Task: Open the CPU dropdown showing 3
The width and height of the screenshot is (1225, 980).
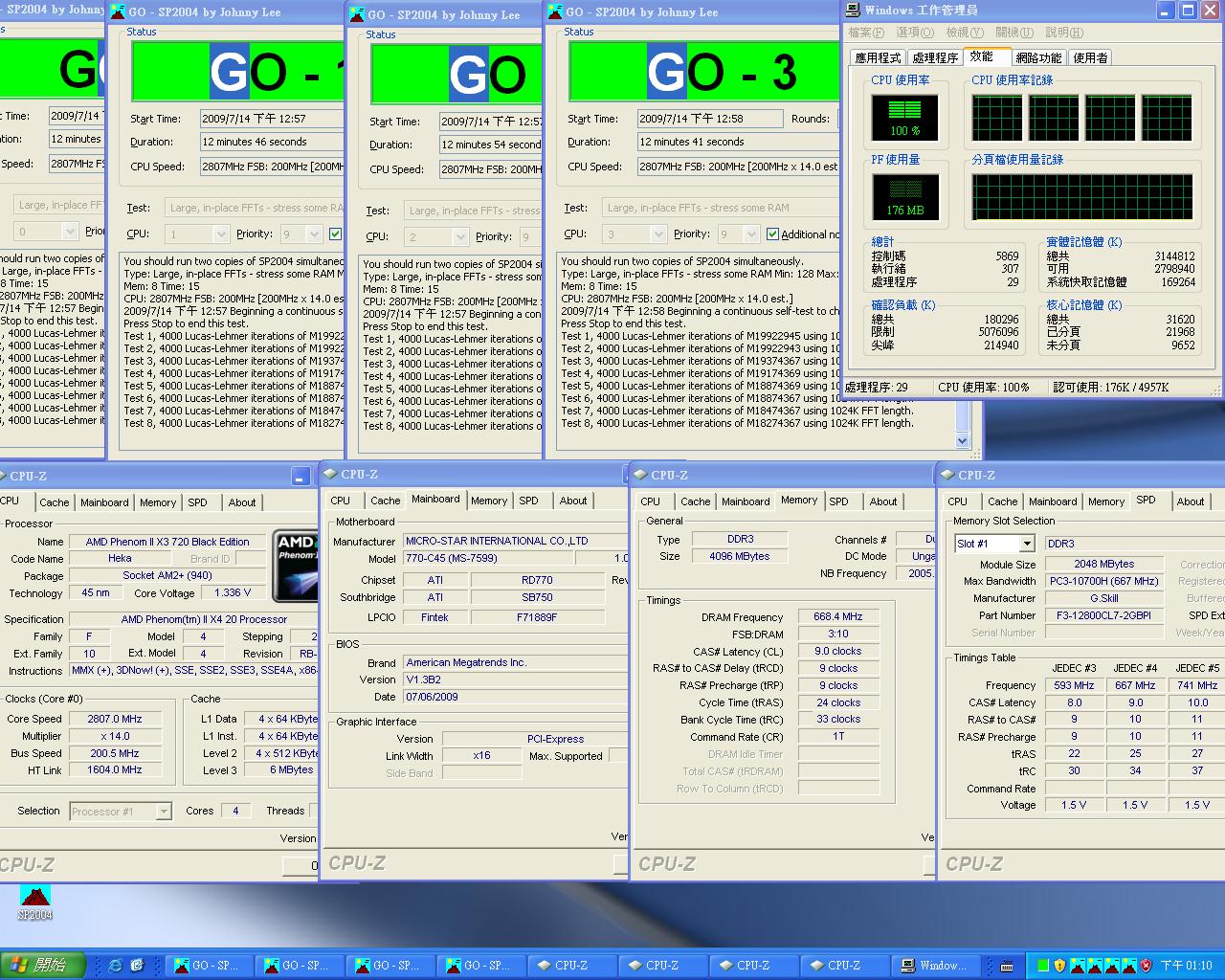Action: click(657, 234)
